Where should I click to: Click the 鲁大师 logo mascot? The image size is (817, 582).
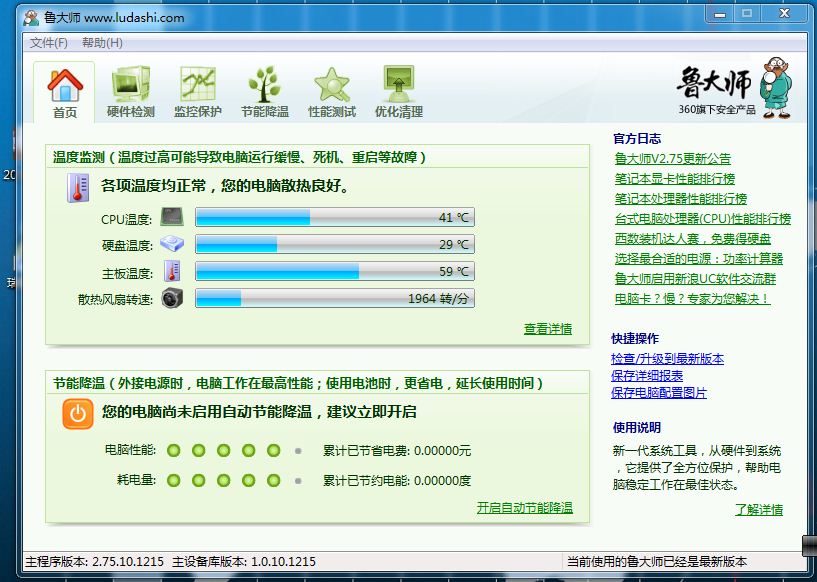click(775, 88)
